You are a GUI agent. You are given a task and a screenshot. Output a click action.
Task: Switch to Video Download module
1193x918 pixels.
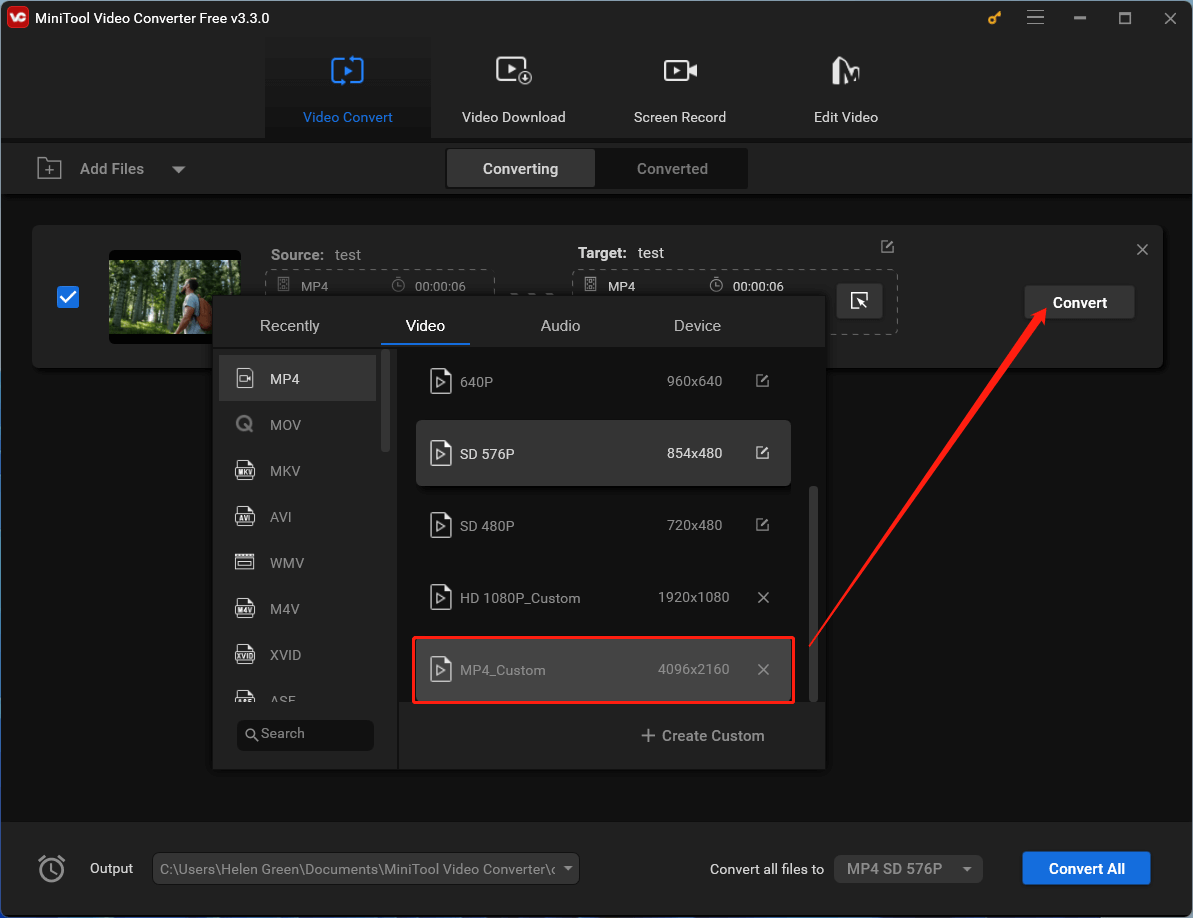[514, 89]
